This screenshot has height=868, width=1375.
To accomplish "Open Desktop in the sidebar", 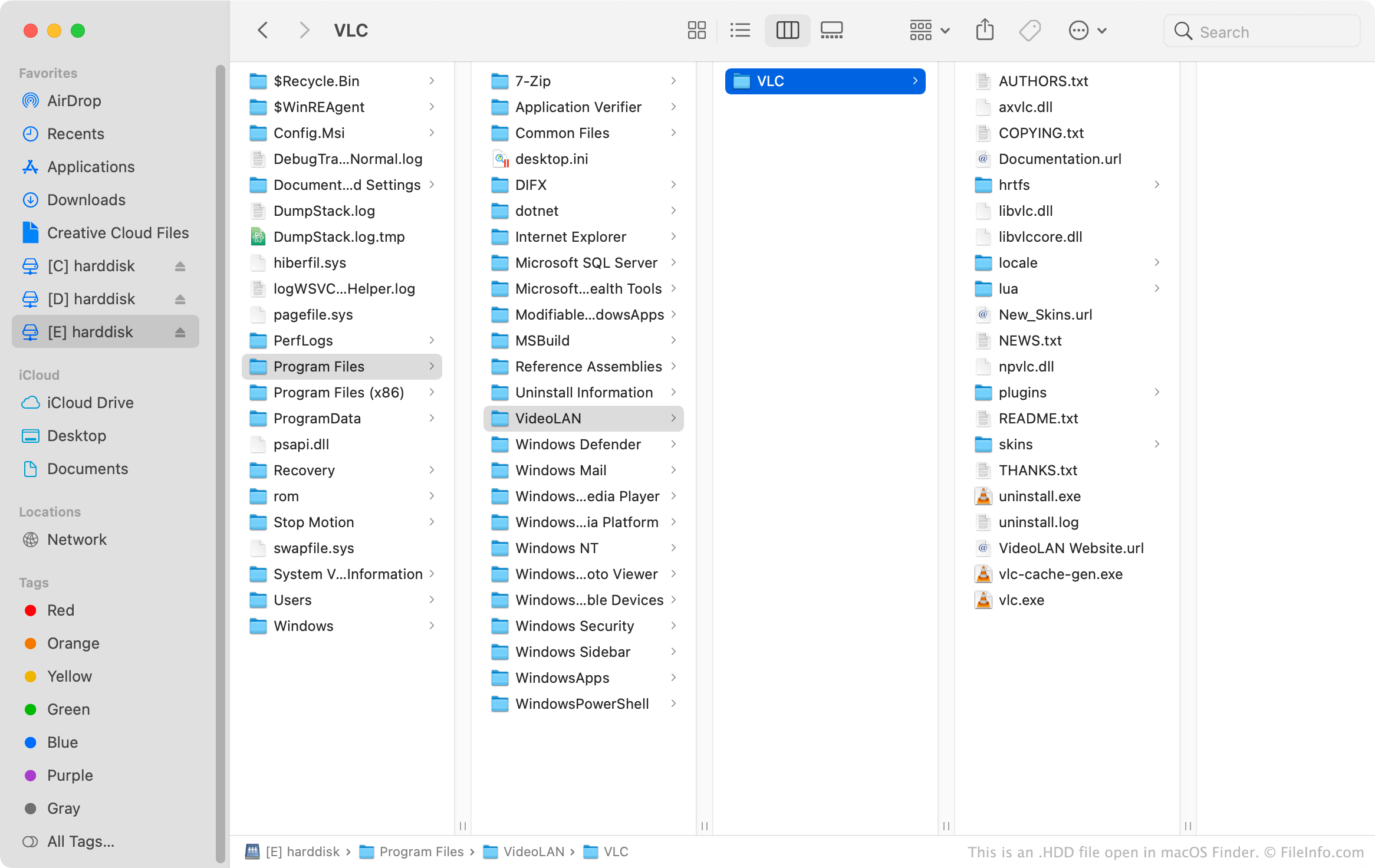I will point(77,436).
